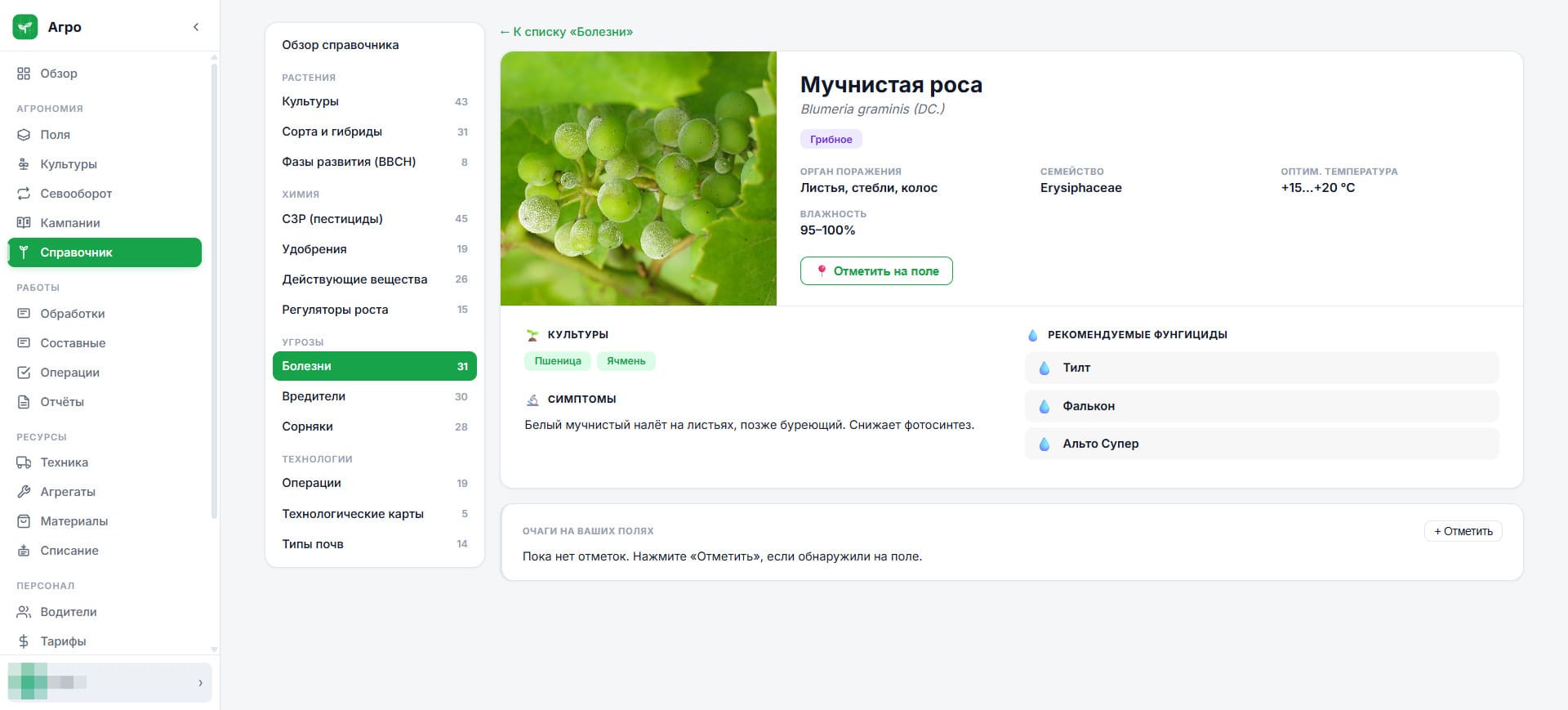
Task: Click the Операции checkbox icon in sidebar
Action: click(x=24, y=373)
